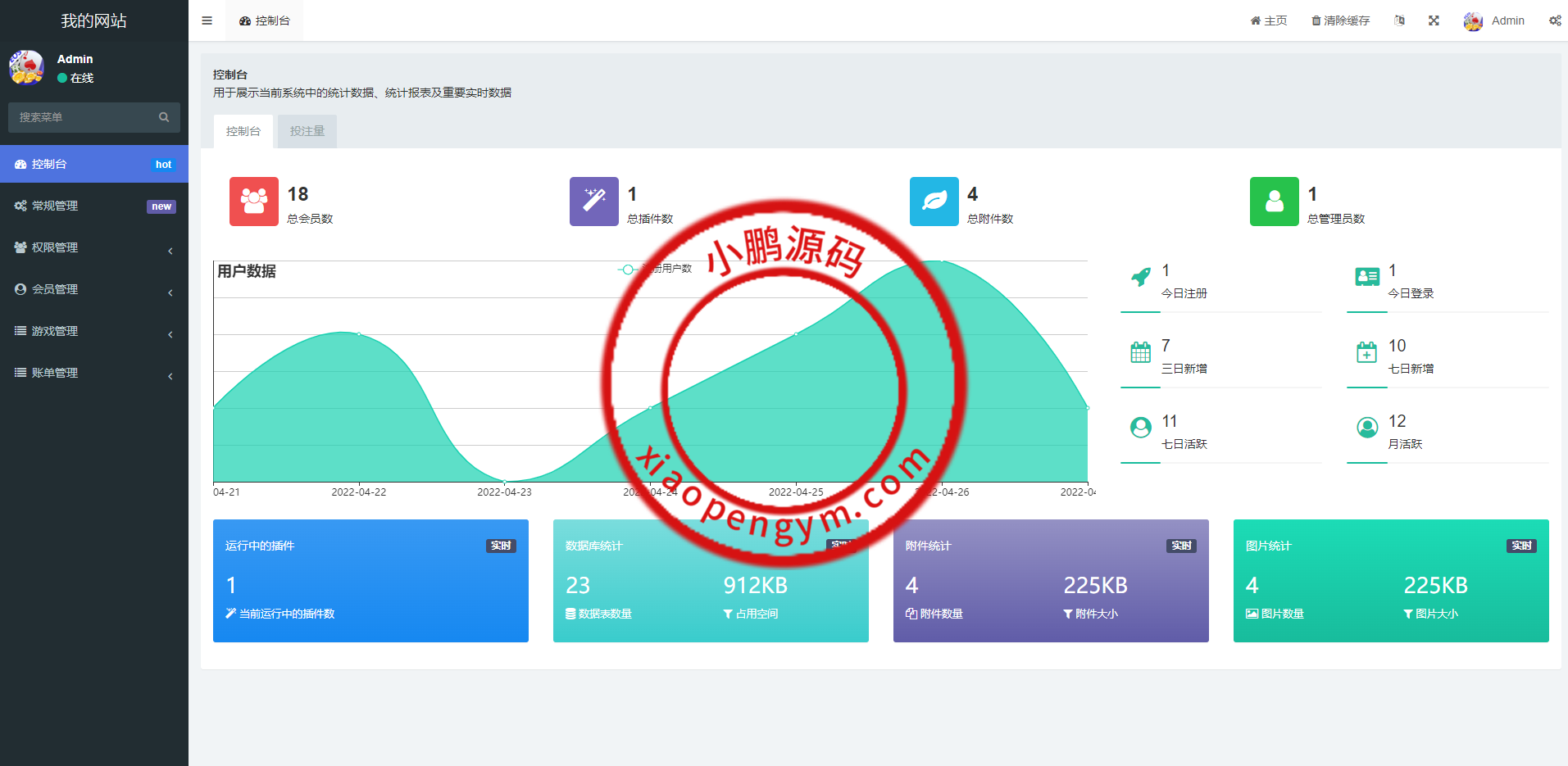Click the 清除缓存 clear cache button
This screenshot has width=1568, height=766.
[1340, 20]
